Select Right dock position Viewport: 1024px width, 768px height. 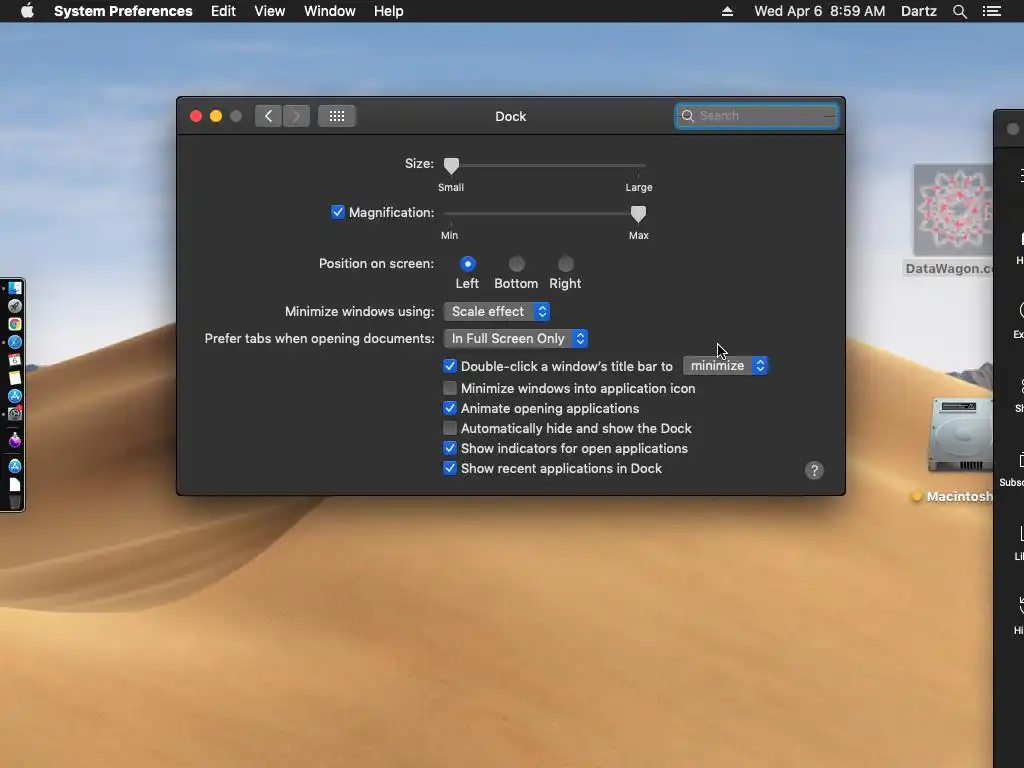point(566,264)
